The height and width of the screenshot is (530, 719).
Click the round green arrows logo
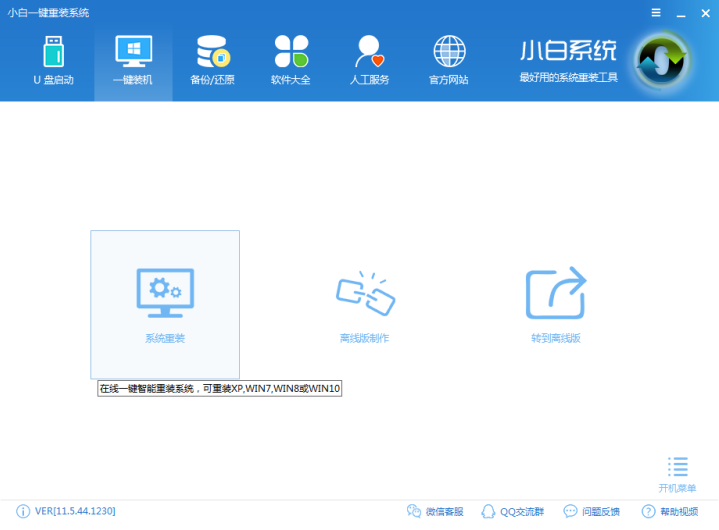(x=661, y=61)
